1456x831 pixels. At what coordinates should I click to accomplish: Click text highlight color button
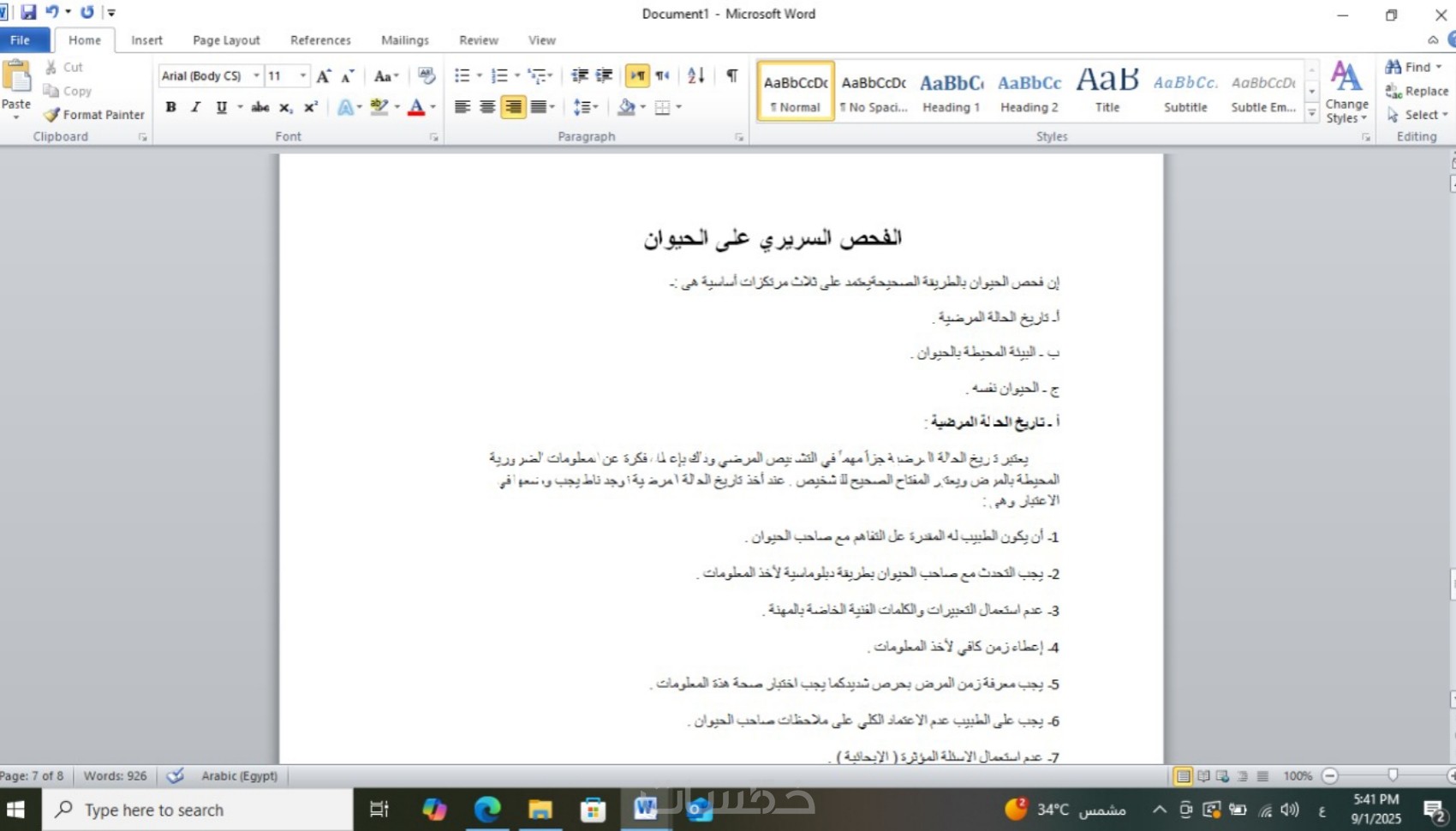pyautogui.click(x=379, y=107)
